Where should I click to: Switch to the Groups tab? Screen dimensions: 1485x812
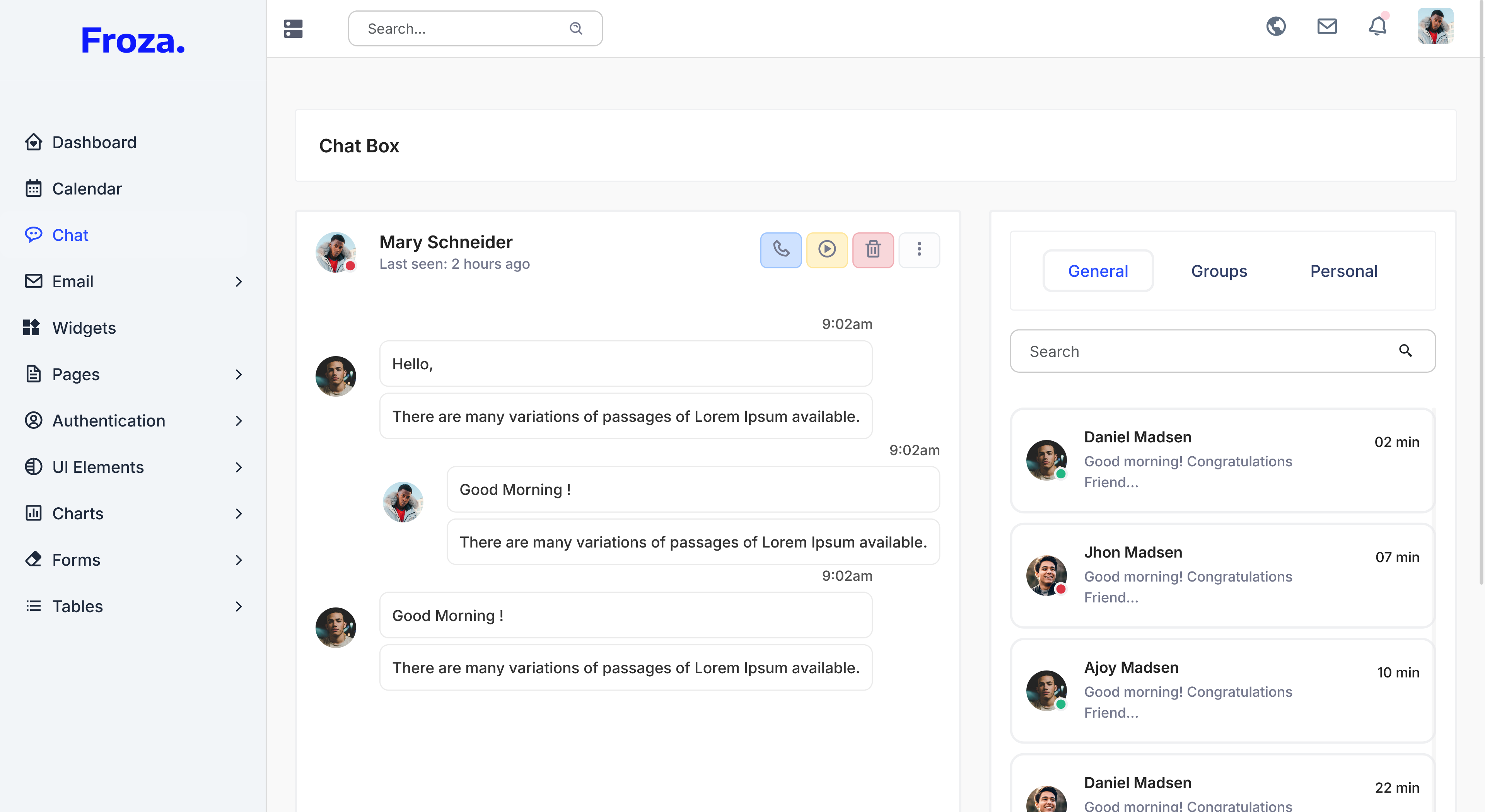click(1219, 271)
